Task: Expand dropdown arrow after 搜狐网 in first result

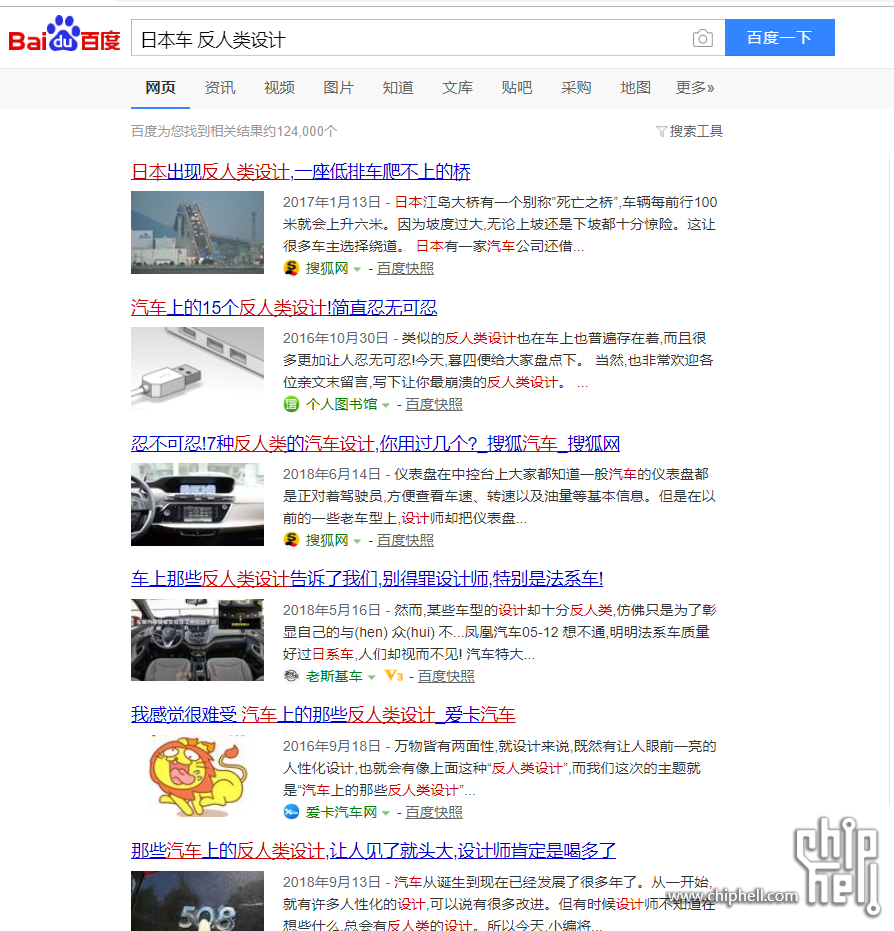Action: [x=357, y=270]
